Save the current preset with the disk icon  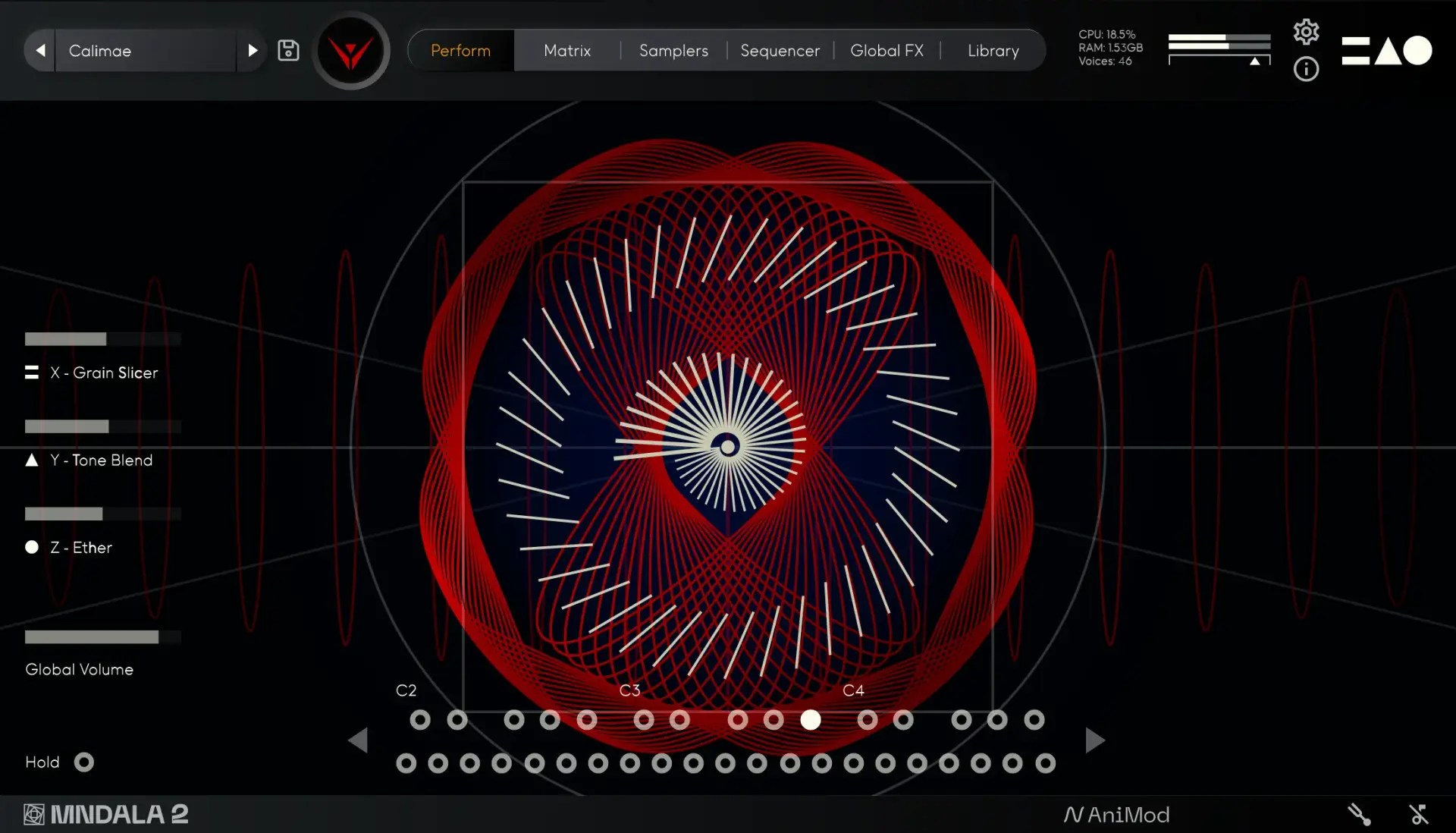[x=289, y=50]
